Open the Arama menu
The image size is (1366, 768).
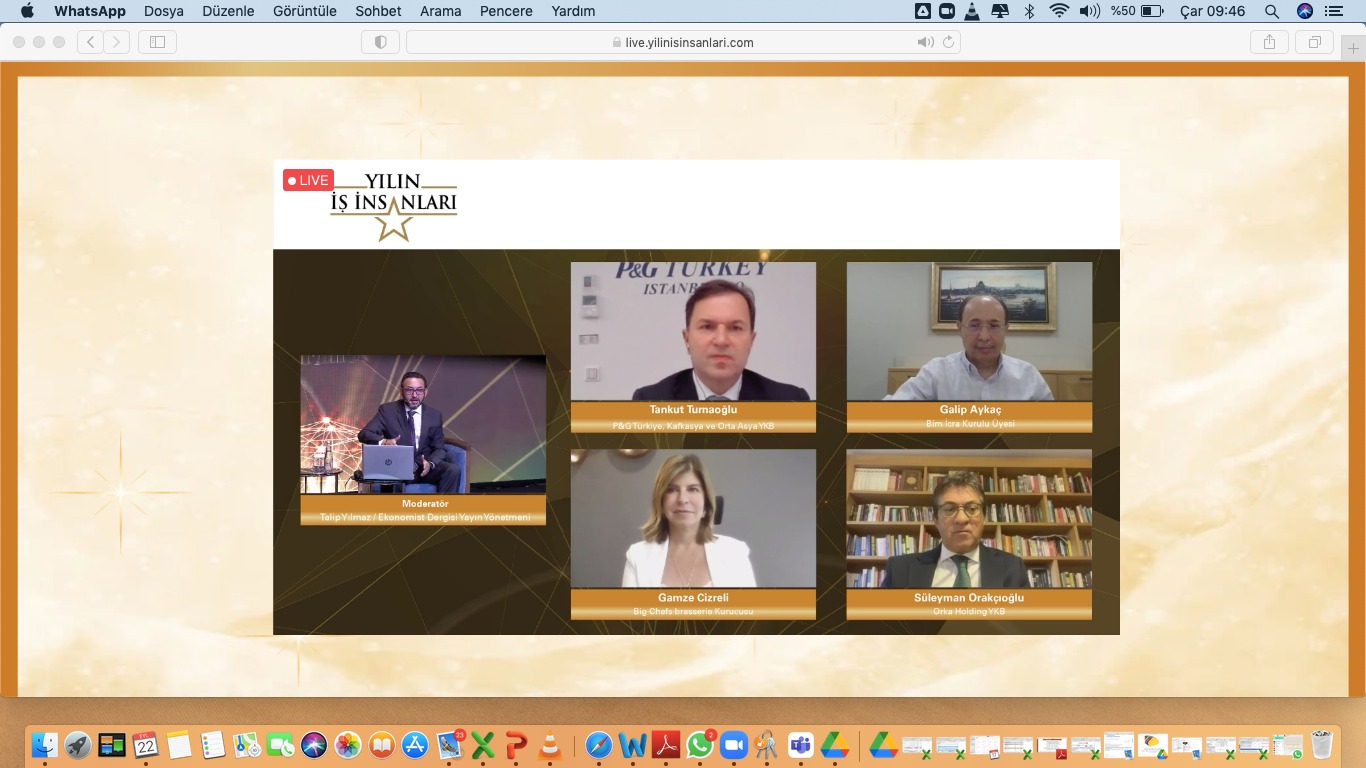440,11
